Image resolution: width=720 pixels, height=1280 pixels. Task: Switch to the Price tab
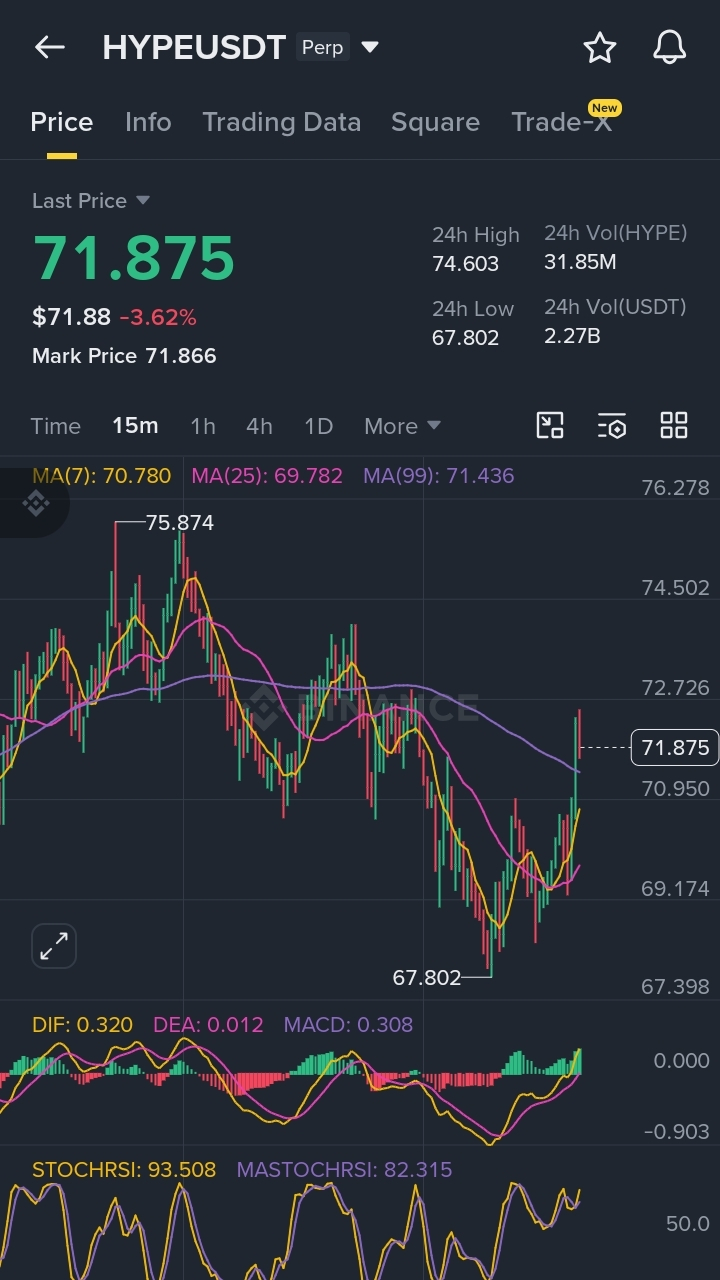[x=62, y=122]
